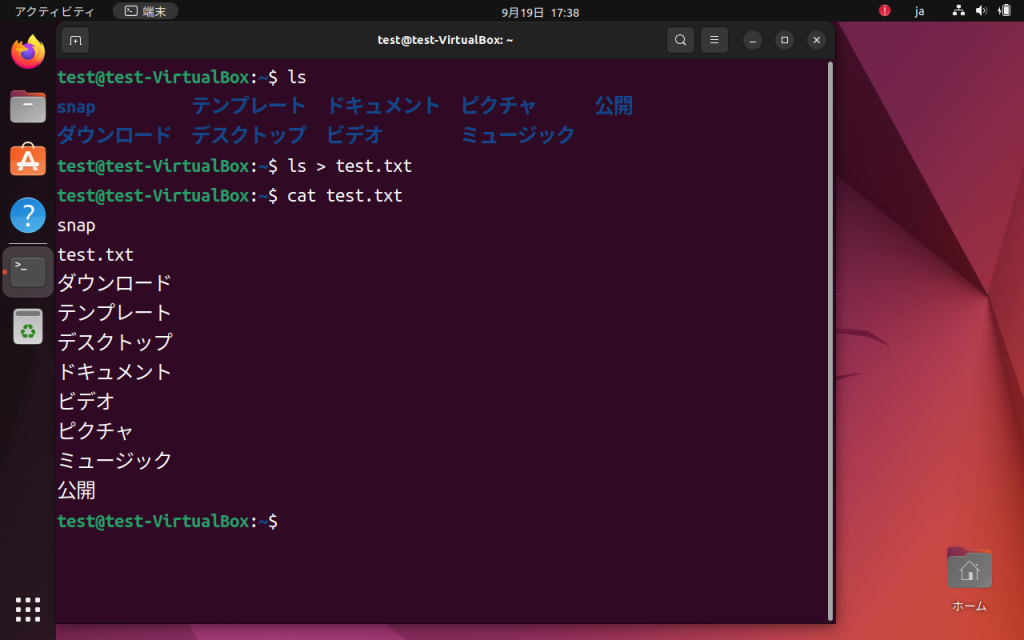Viewport: 1024px width, 640px height.
Task: Click the blue デスクトップ directory name
Action: [x=249, y=135]
